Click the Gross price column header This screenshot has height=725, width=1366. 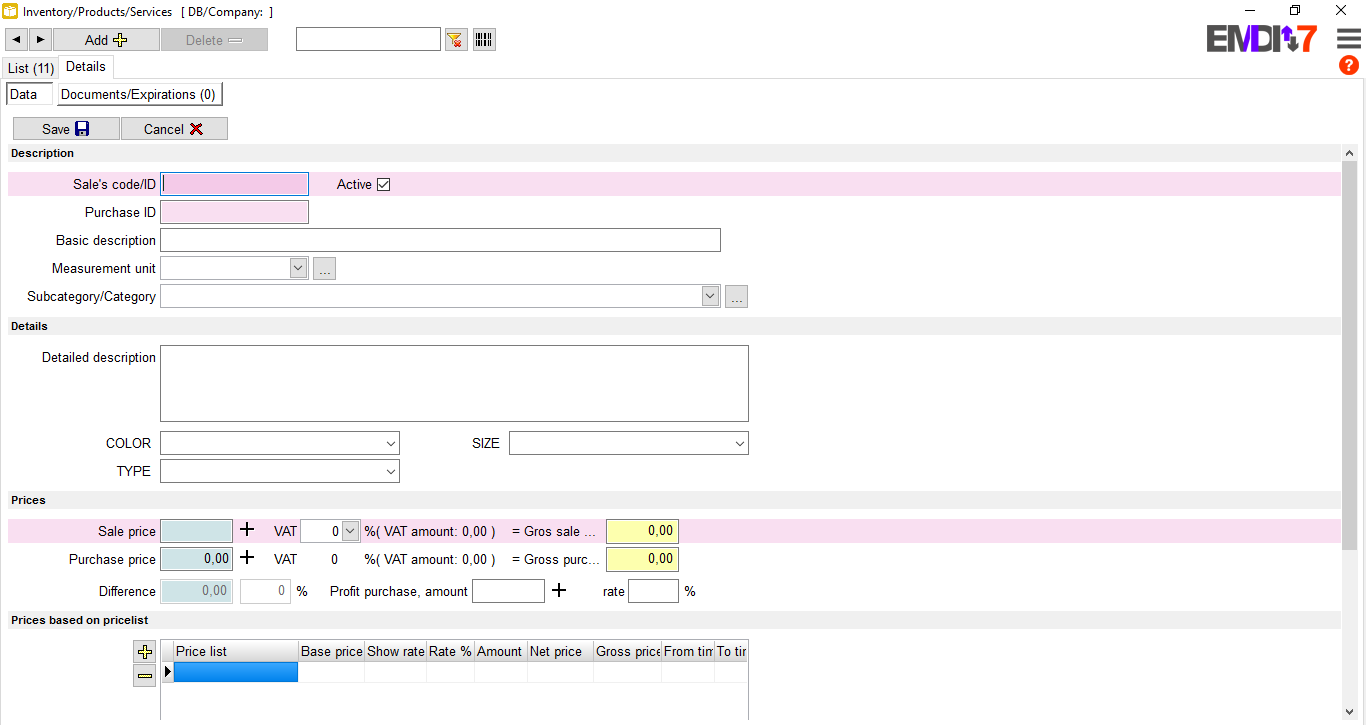click(x=627, y=651)
